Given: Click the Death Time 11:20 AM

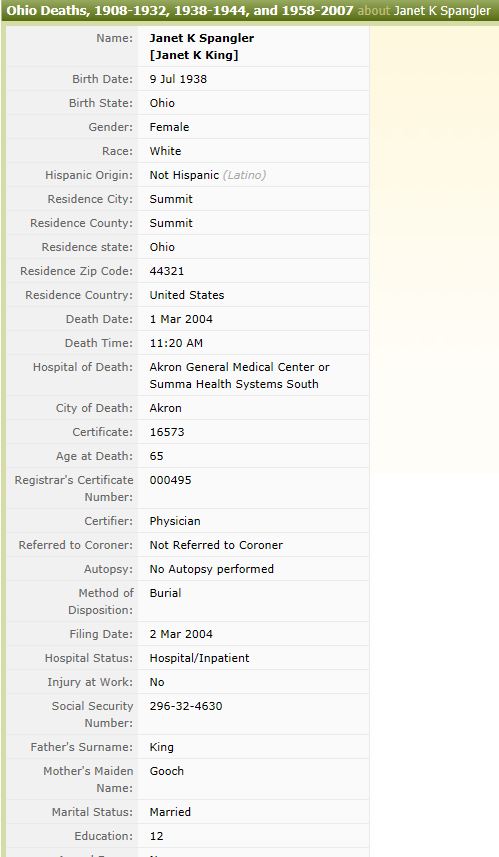Looking at the screenshot, I should coord(176,343).
